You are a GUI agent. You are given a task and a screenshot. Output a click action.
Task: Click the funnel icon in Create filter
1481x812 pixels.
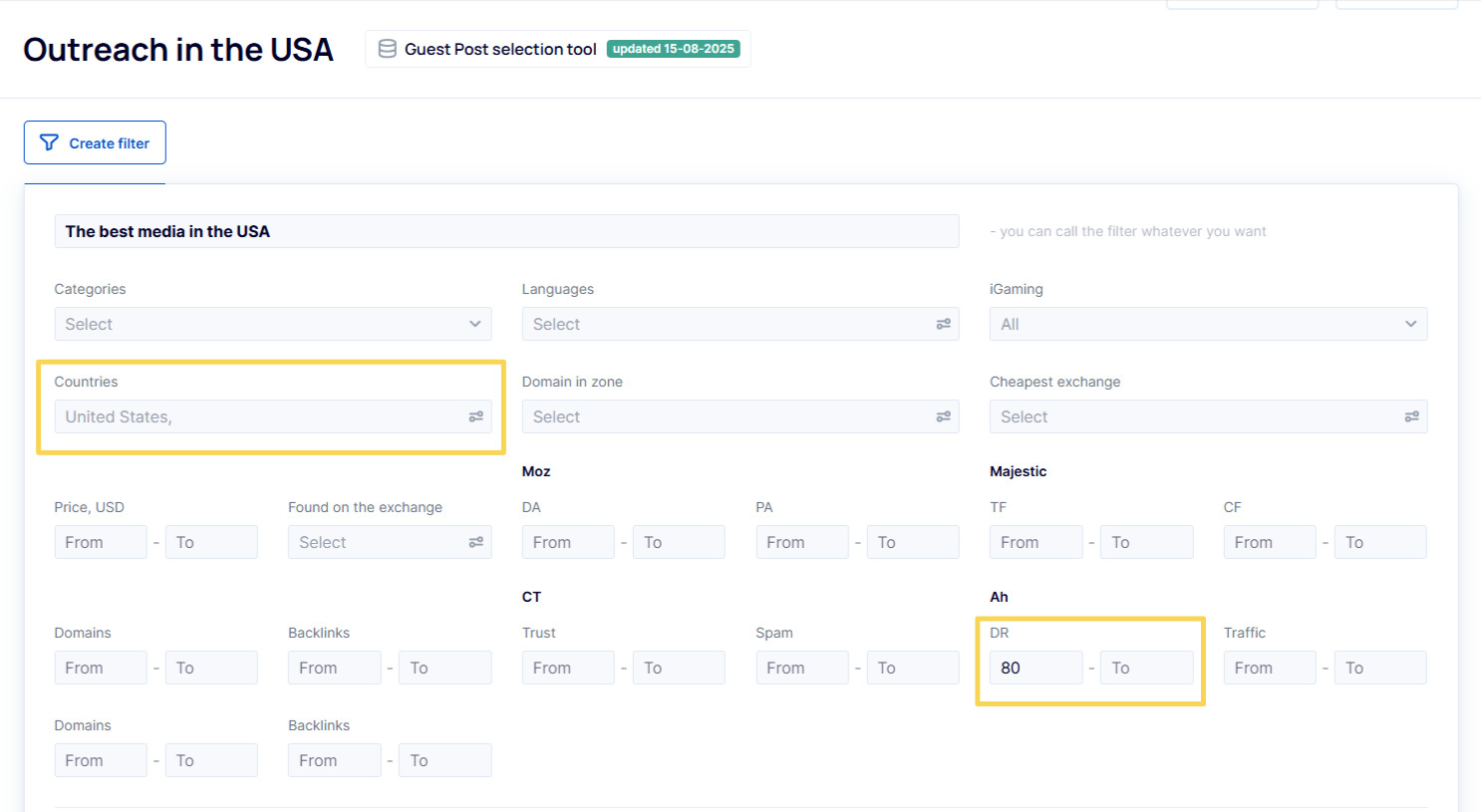coord(49,142)
